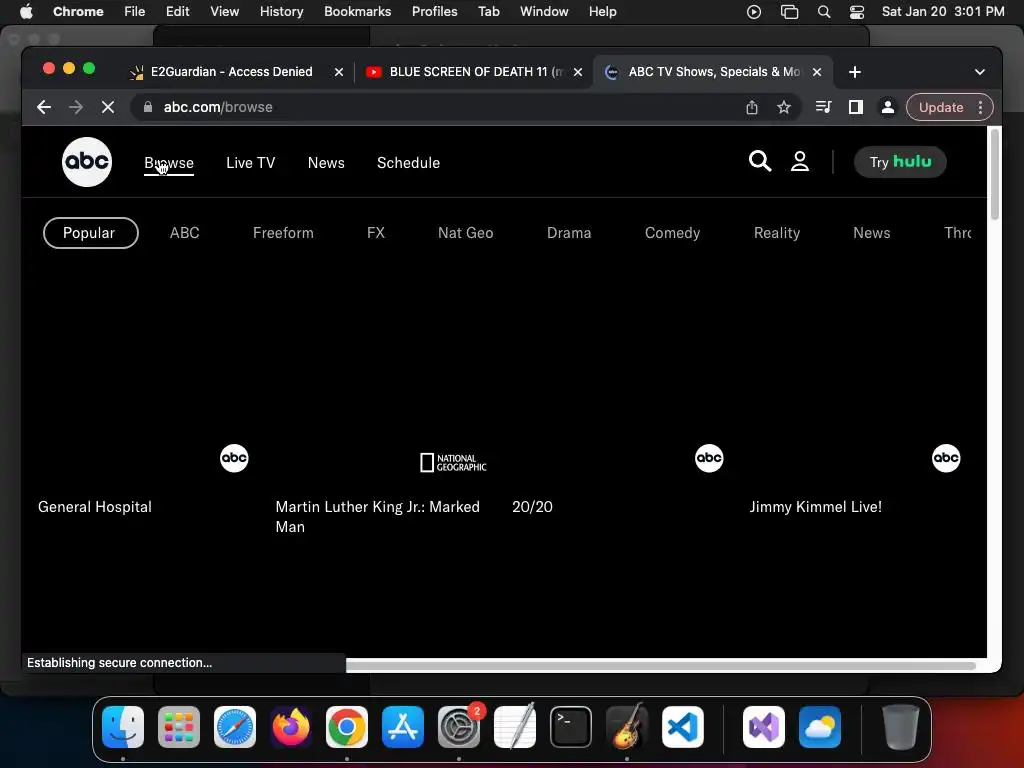Click the abc.com/browse address bar
Viewport: 1024px width, 768px height.
[434, 107]
